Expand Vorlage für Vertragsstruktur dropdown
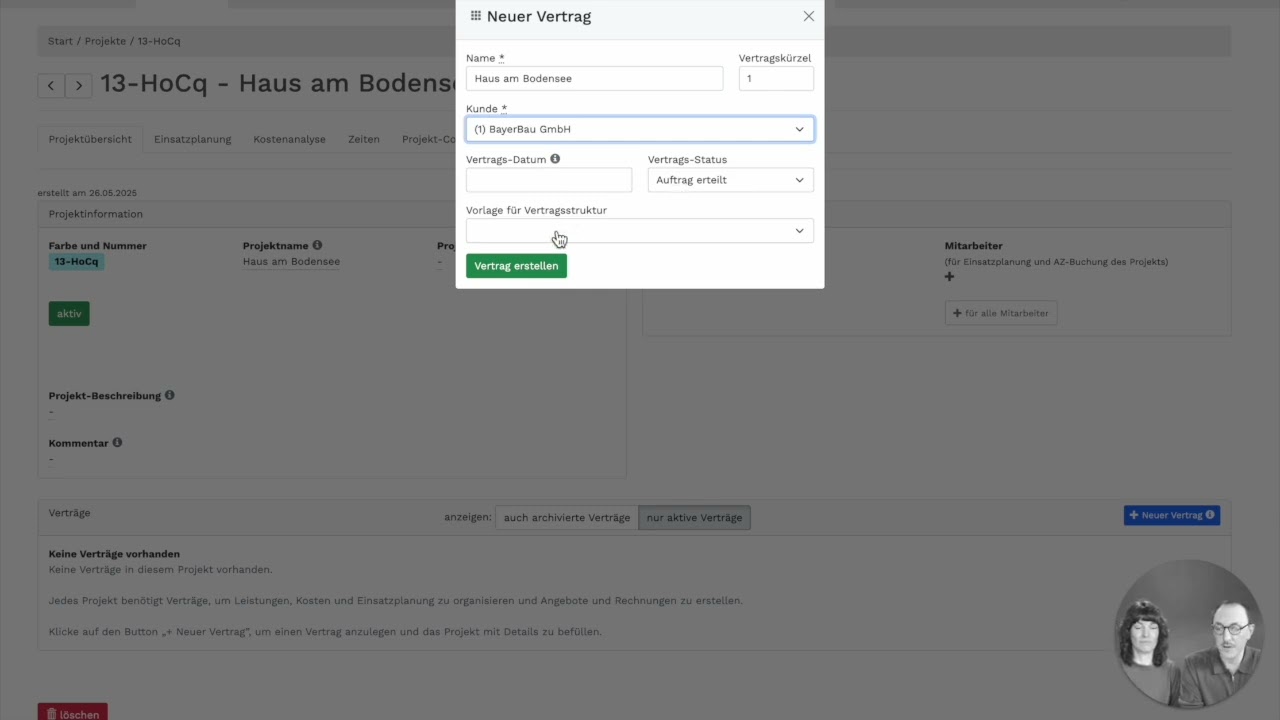Image resolution: width=1280 pixels, height=720 pixels. (x=640, y=231)
